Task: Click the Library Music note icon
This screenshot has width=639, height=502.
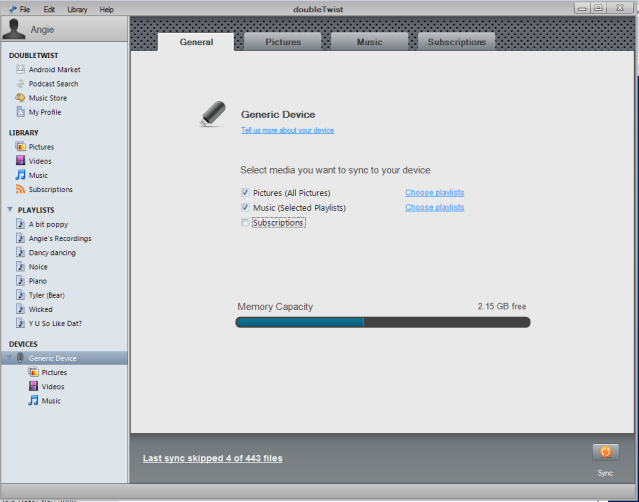Action: tap(20, 175)
